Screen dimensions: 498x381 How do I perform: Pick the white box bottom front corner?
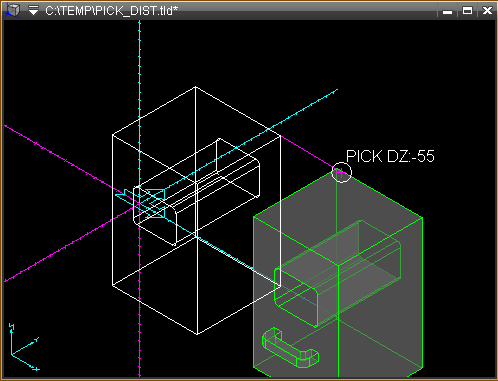point(197,334)
